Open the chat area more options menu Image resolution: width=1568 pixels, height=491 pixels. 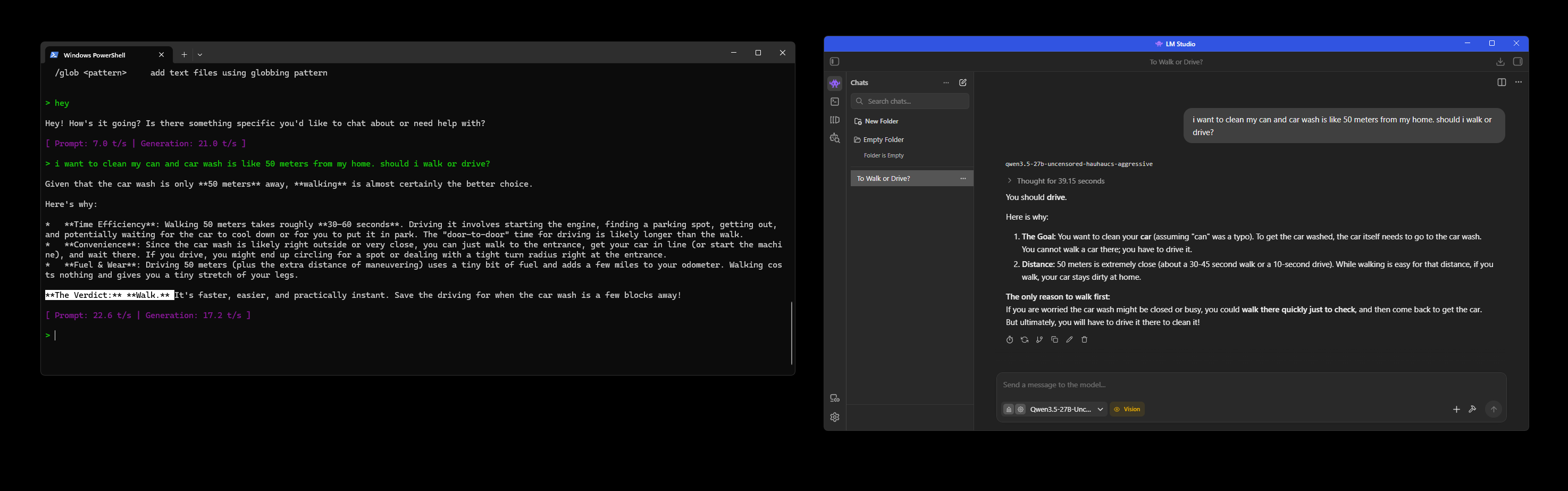tap(1519, 83)
